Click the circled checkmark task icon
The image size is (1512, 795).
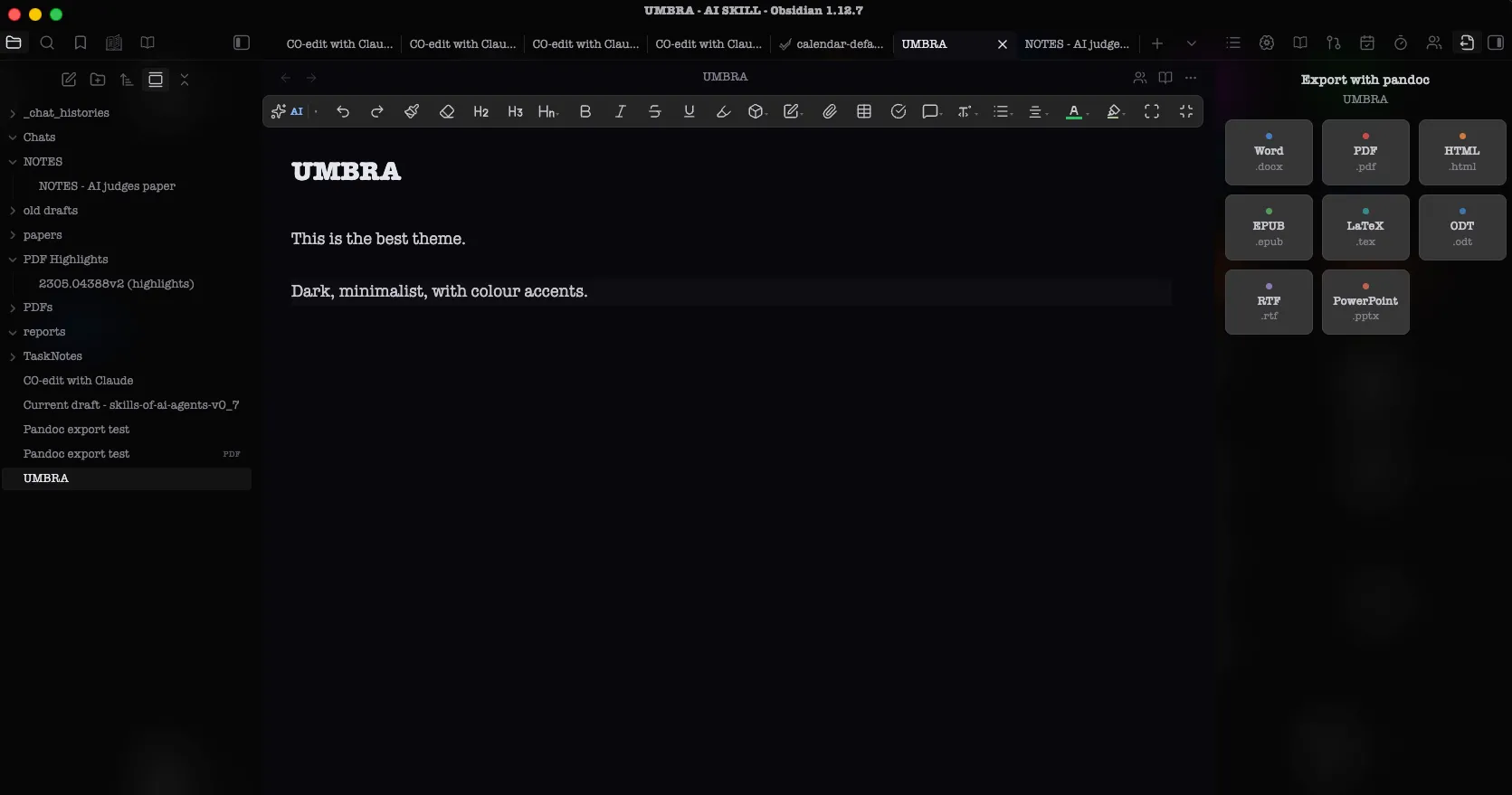point(899,111)
